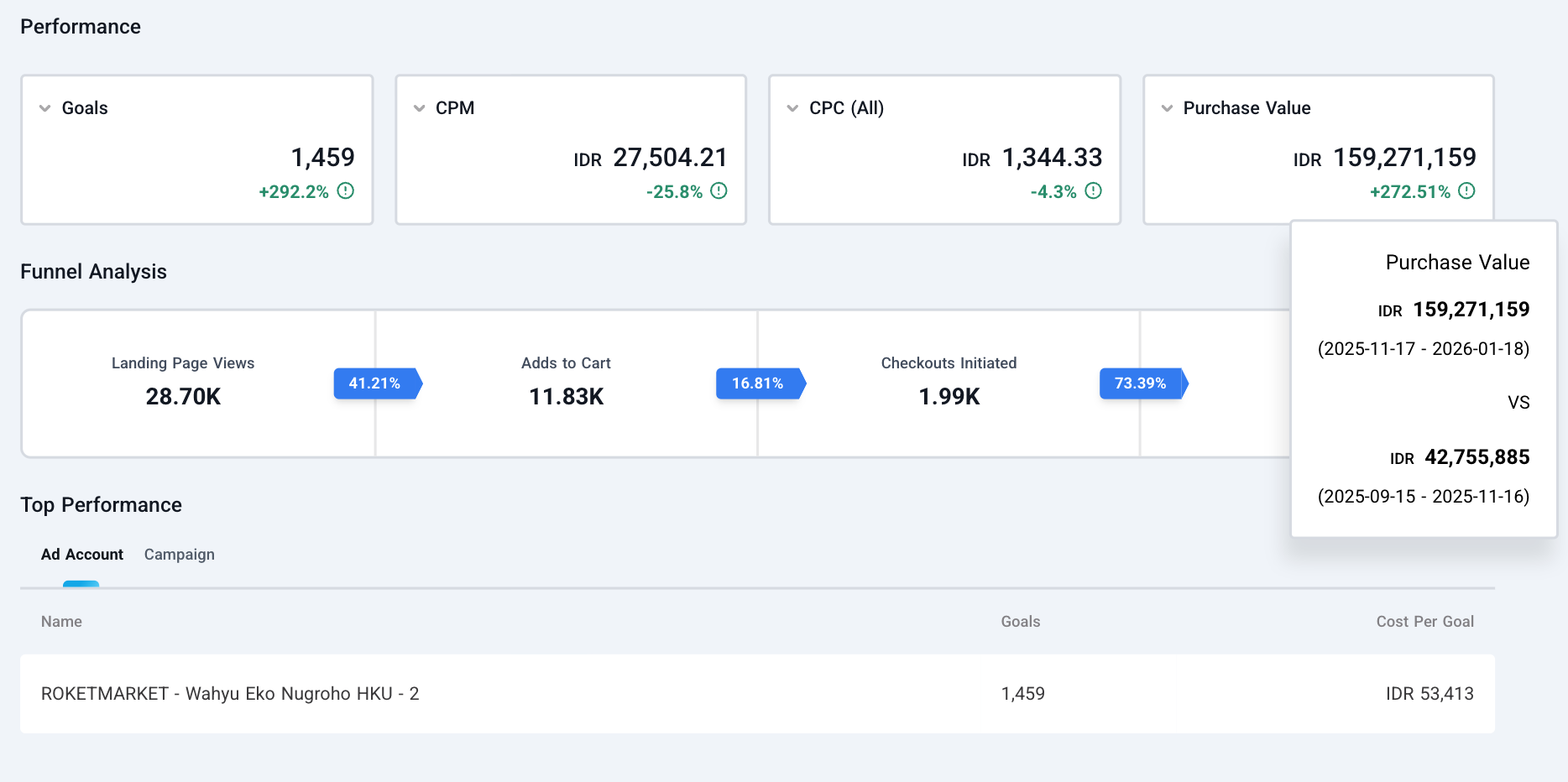
Task: Open the CPC (All) metric dropdown chevron
Action: [x=792, y=108]
